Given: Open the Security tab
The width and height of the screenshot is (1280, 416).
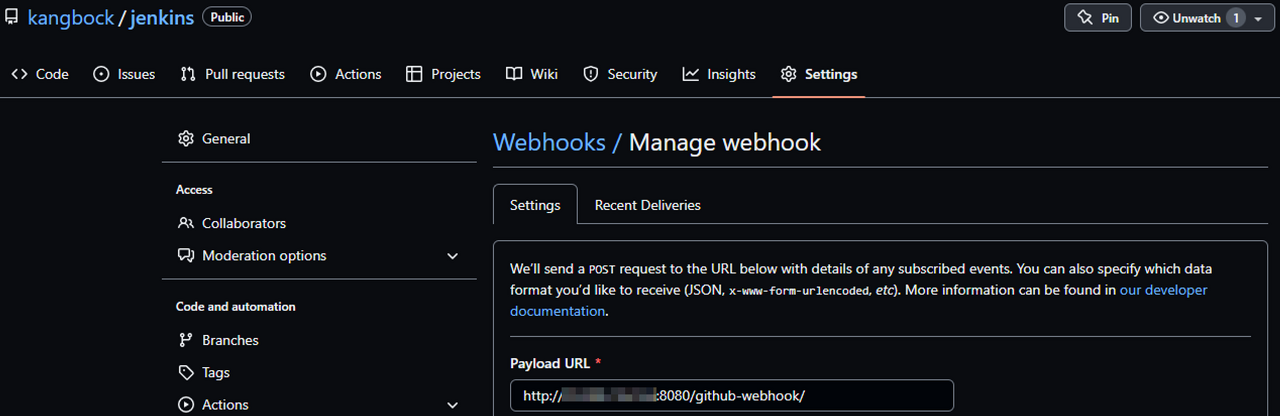Looking at the screenshot, I should point(620,74).
